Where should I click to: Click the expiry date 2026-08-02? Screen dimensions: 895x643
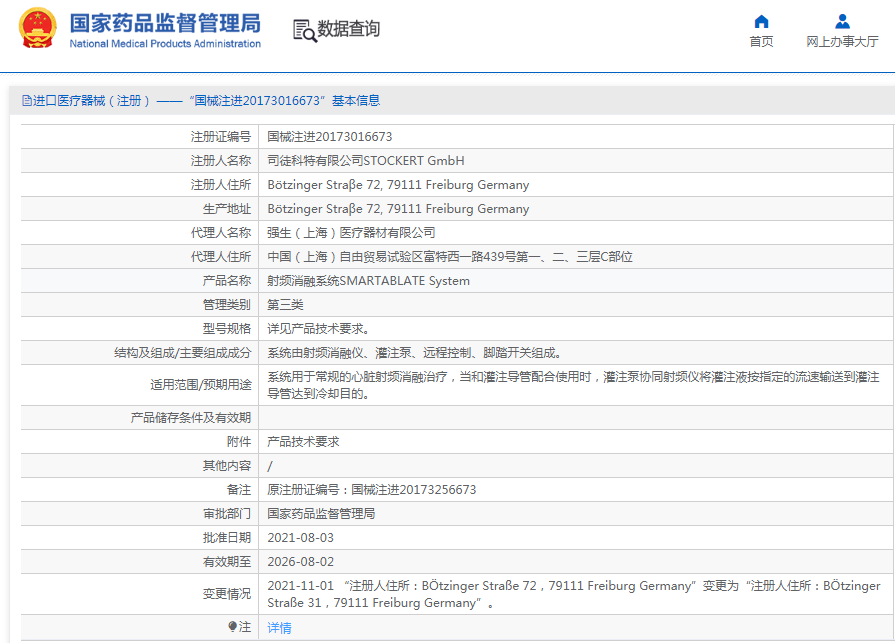[x=300, y=562]
